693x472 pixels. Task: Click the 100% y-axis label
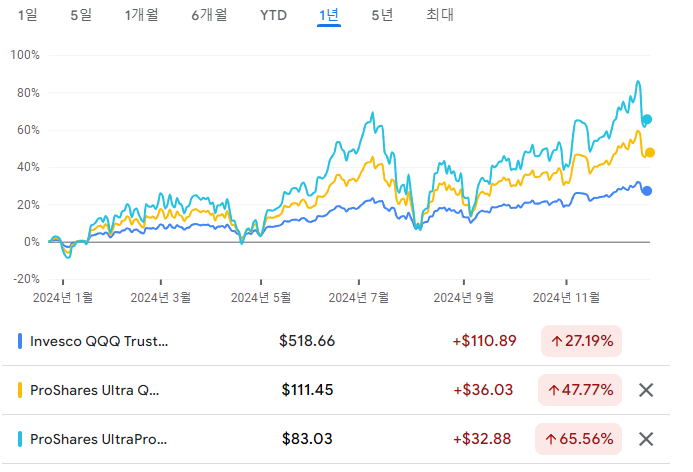pos(25,55)
